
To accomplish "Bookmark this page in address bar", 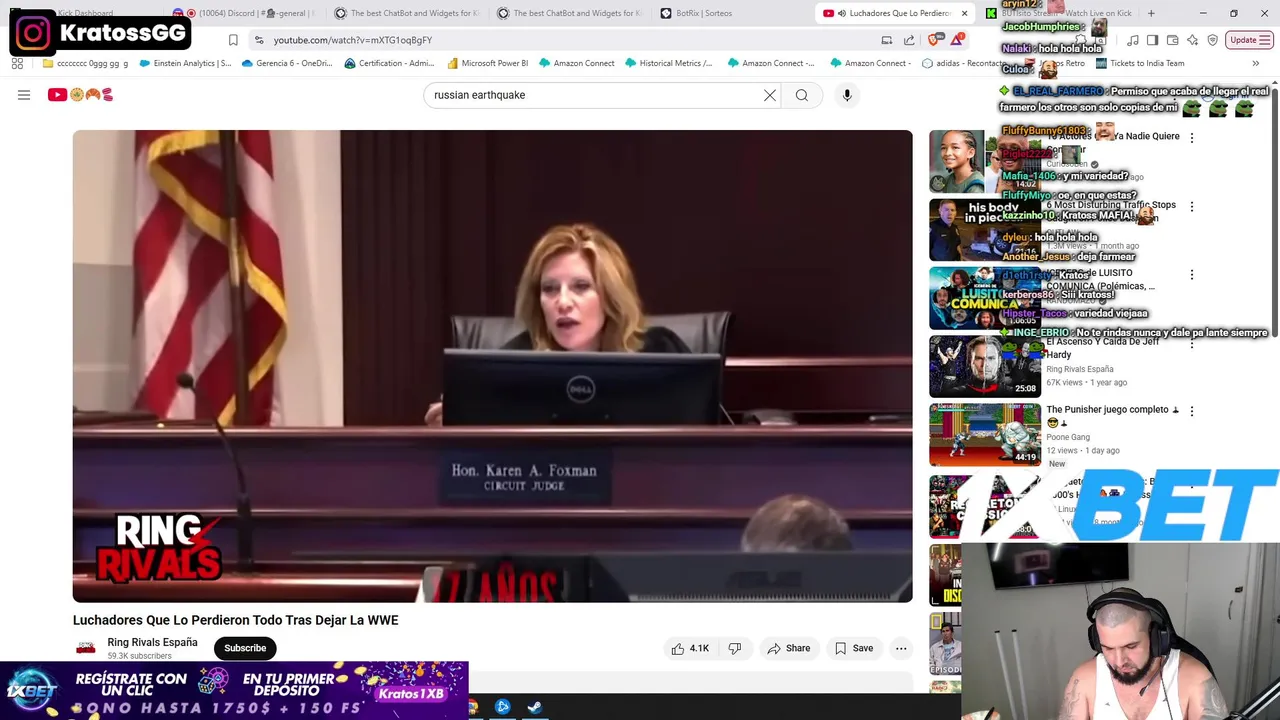I will 233,40.
